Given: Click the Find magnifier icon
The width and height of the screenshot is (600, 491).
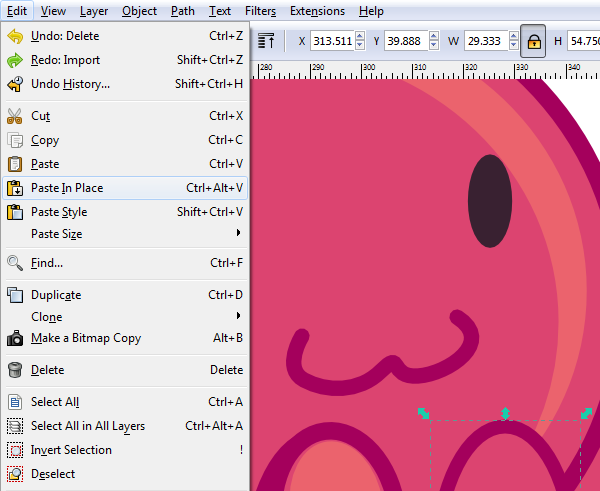Looking at the screenshot, I should [15, 263].
